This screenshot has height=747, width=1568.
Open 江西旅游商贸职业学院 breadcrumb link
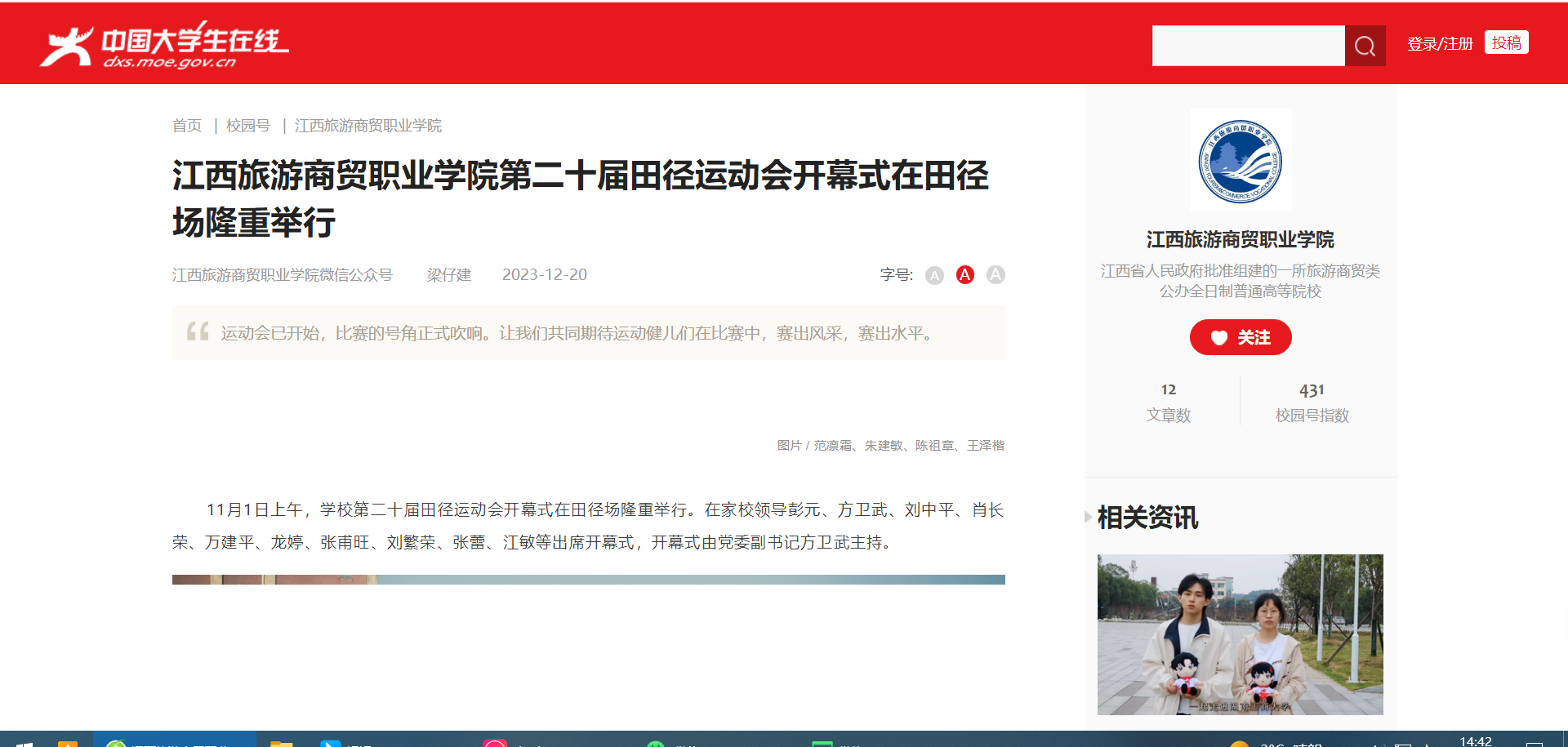(367, 126)
